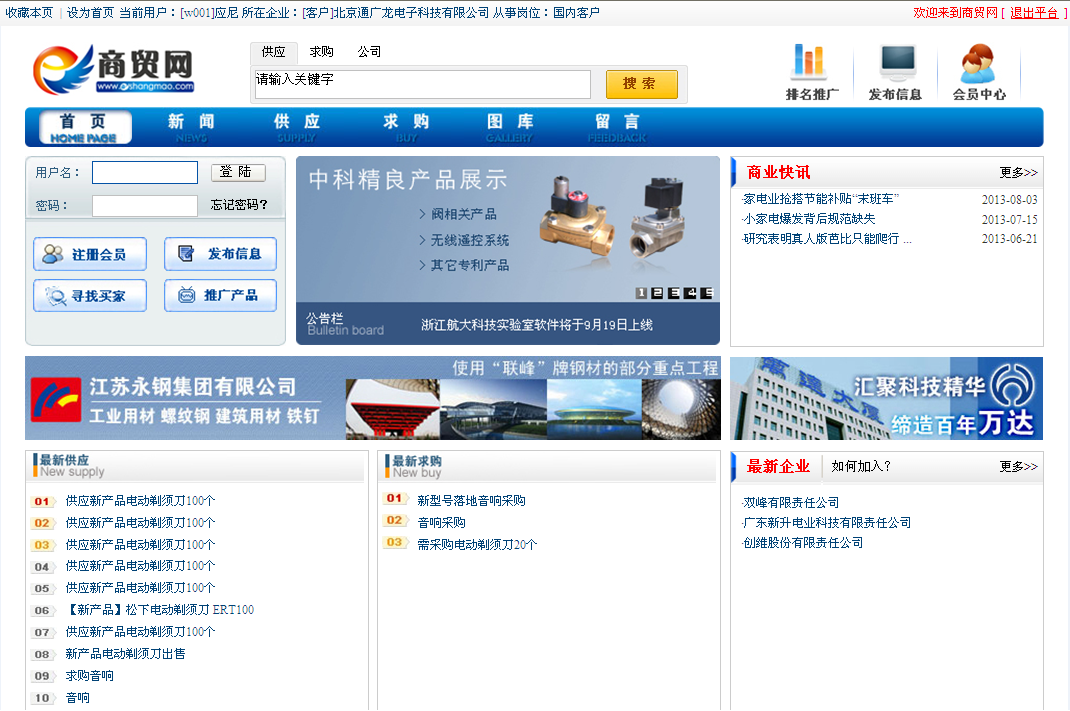The width and height of the screenshot is (1070, 711).
Task: Open supply item 08 新产品电动剃须刀出售
Action: (x=126, y=654)
